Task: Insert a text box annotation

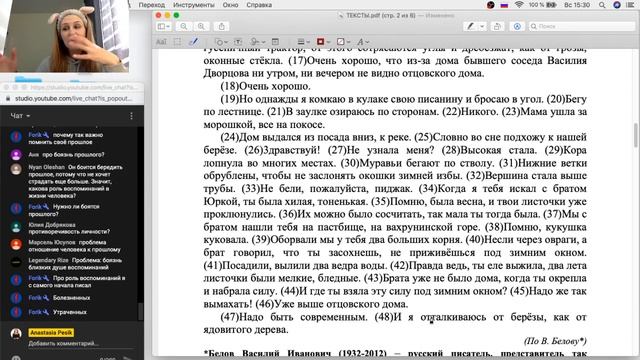Action: click(238, 42)
